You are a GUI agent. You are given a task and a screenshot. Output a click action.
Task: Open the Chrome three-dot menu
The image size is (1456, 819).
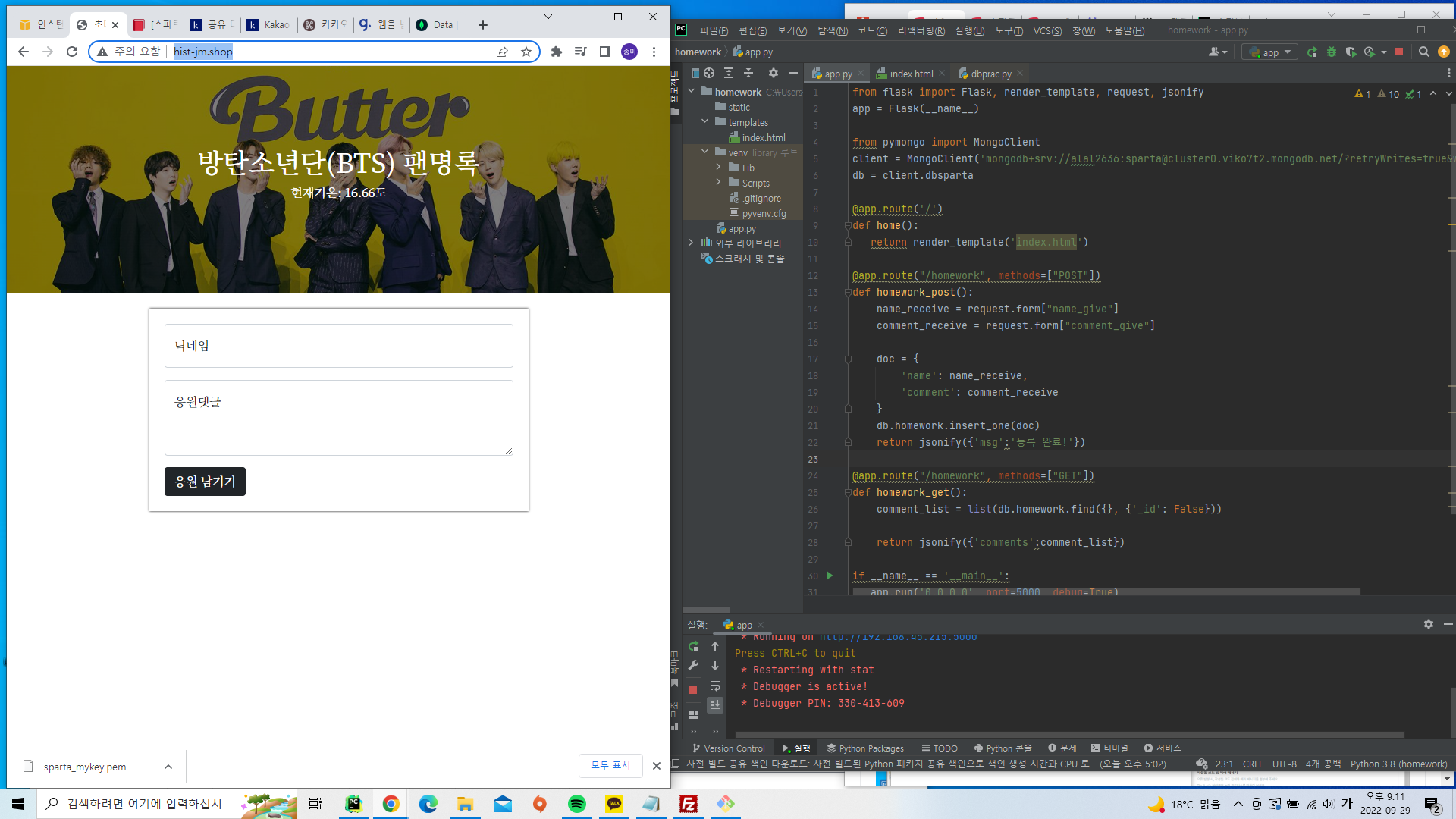coord(654,52)
